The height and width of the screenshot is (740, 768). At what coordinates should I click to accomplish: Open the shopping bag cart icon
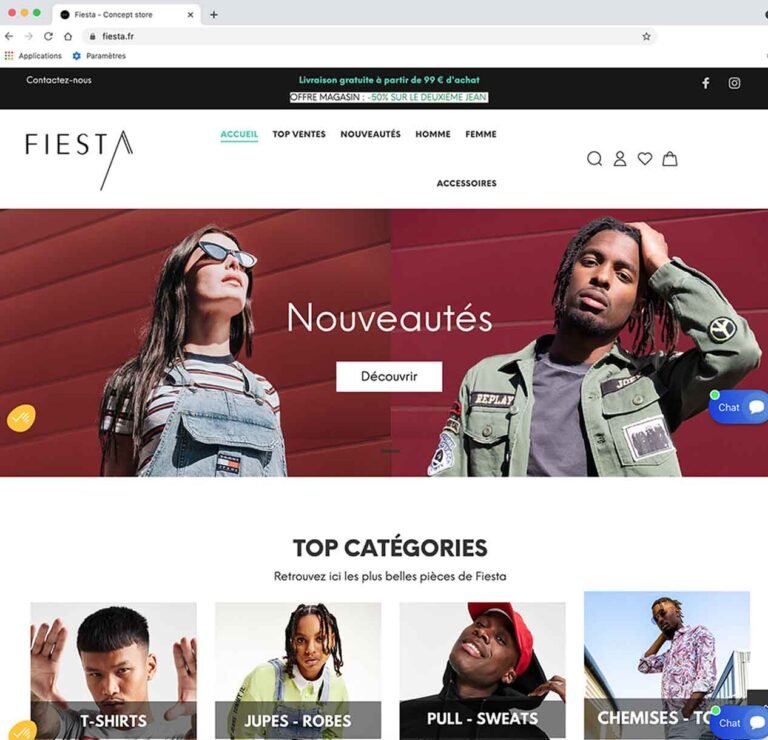tap(670, 159)
